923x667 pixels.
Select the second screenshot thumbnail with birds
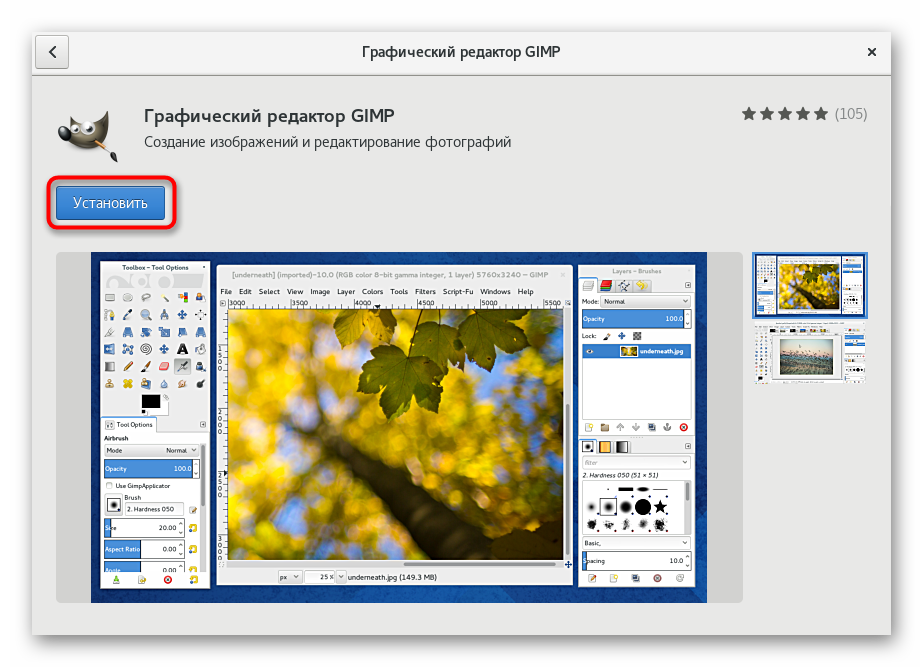(809, 353)
